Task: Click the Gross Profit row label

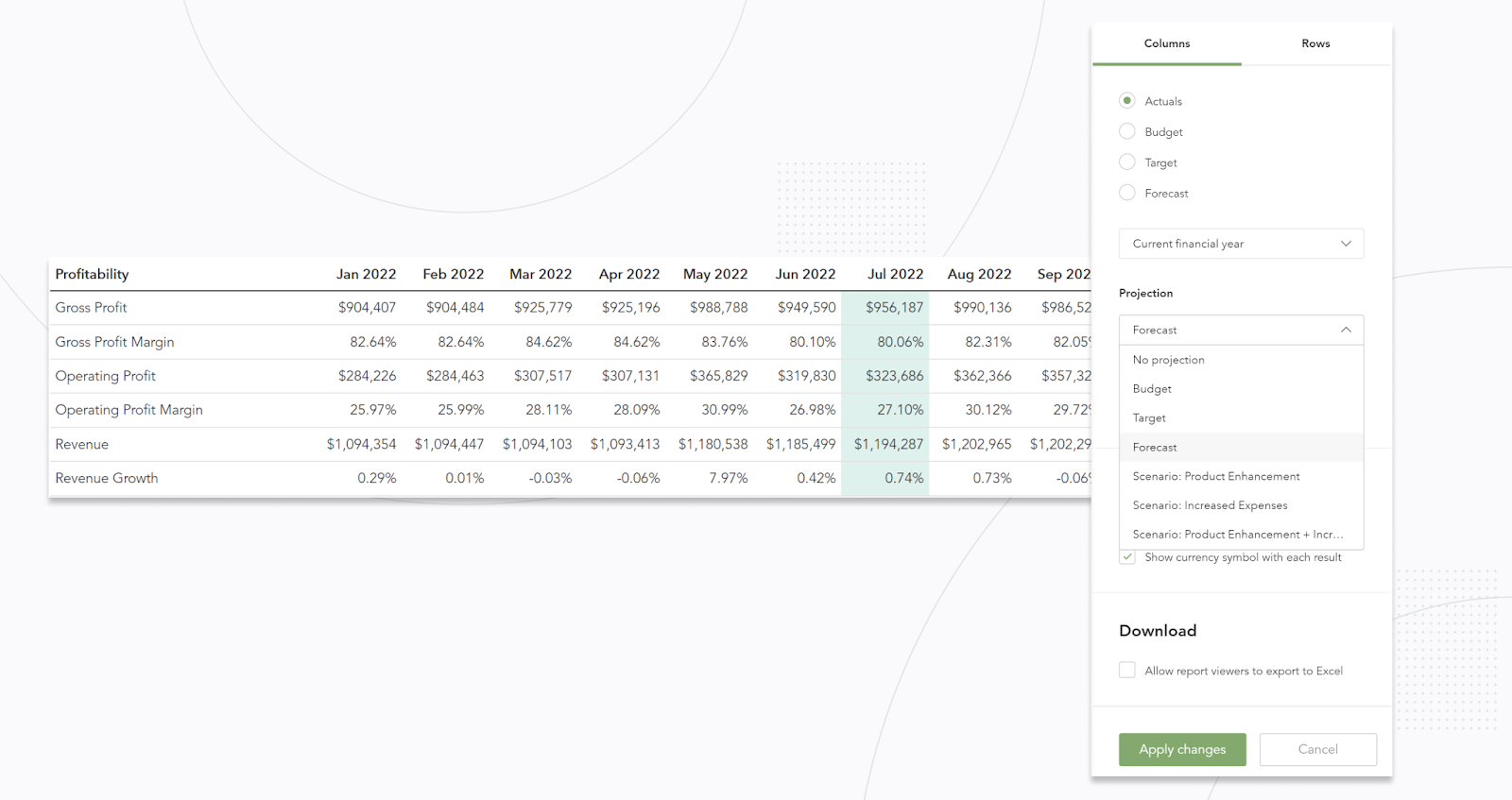Action: (x=91, y=308)
